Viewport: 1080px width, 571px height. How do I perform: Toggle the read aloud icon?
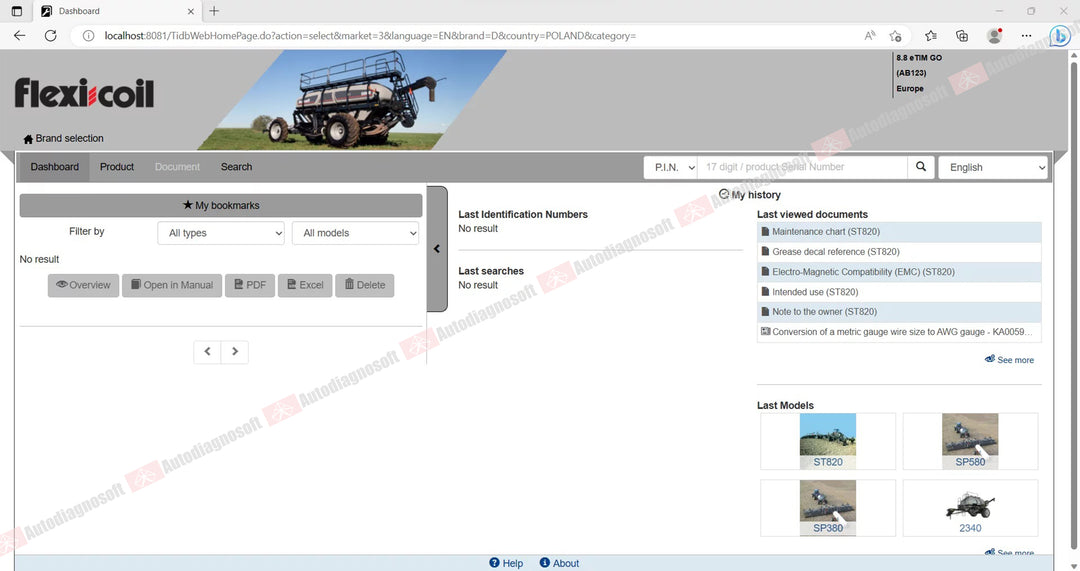[870, 36]
